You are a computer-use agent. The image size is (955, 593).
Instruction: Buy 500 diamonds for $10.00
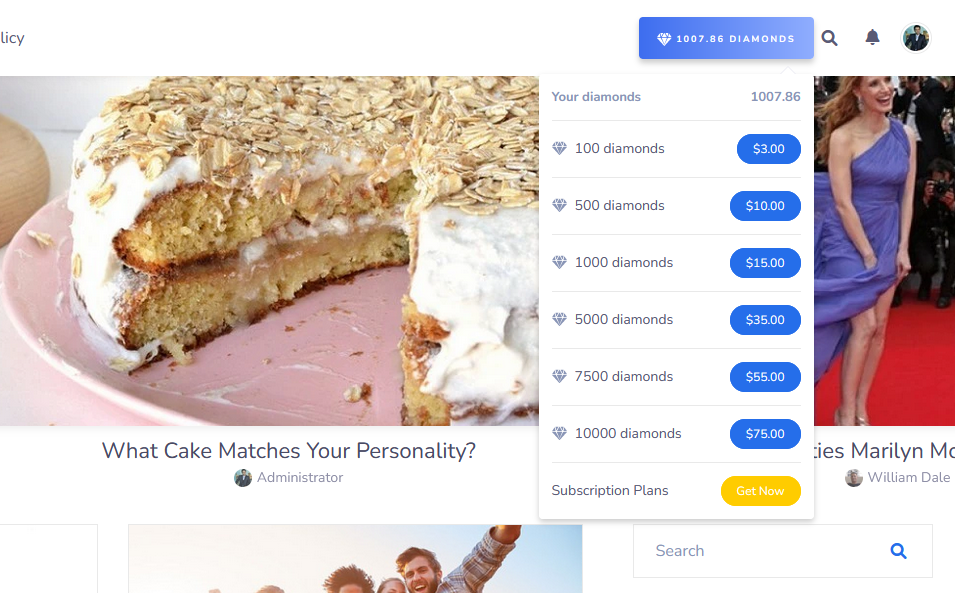765,206
